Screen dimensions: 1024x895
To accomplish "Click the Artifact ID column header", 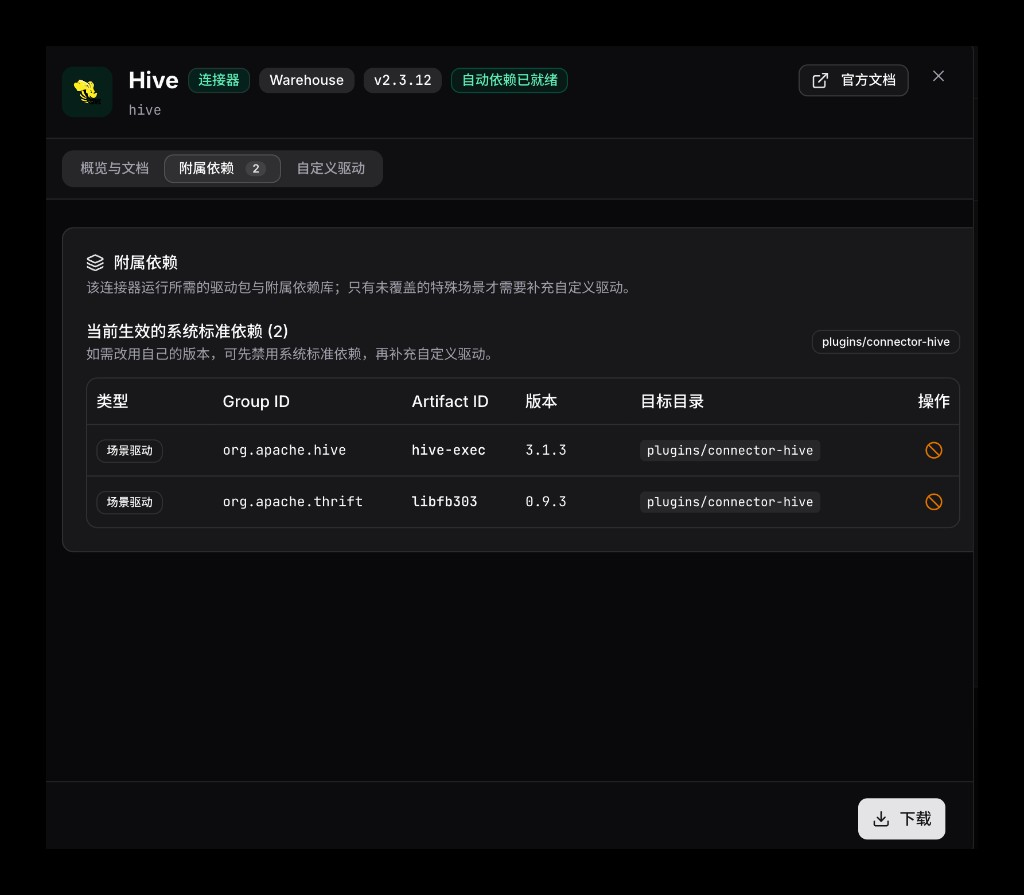I will (450, 401).
